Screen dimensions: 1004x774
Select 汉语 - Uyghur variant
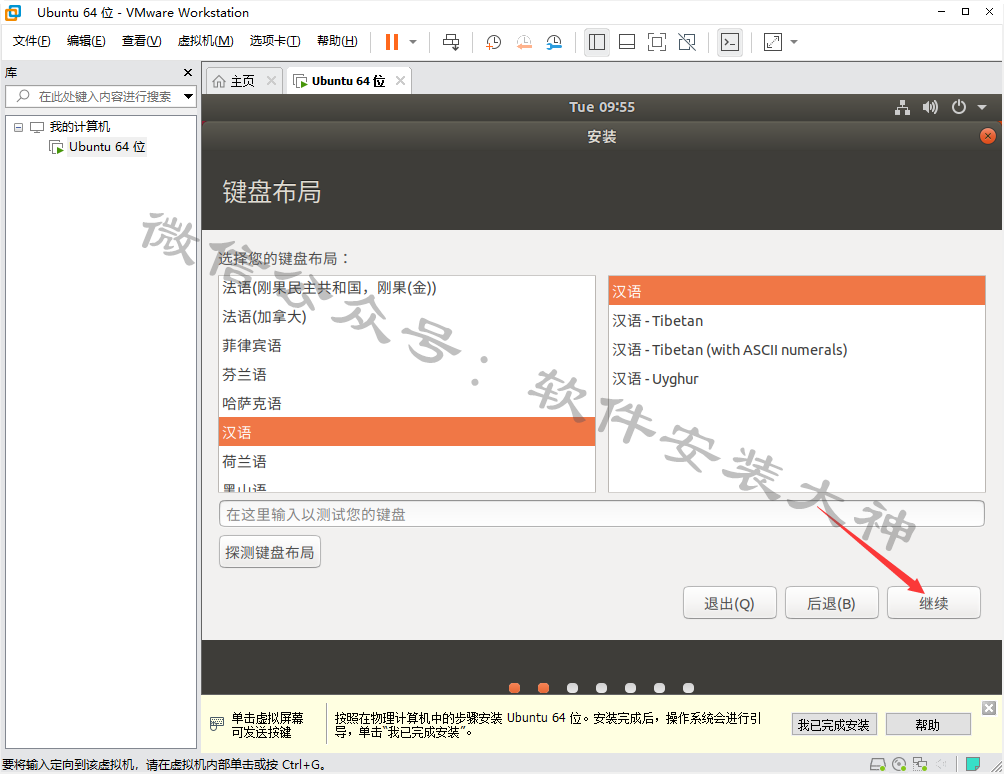tap(797, 378)
